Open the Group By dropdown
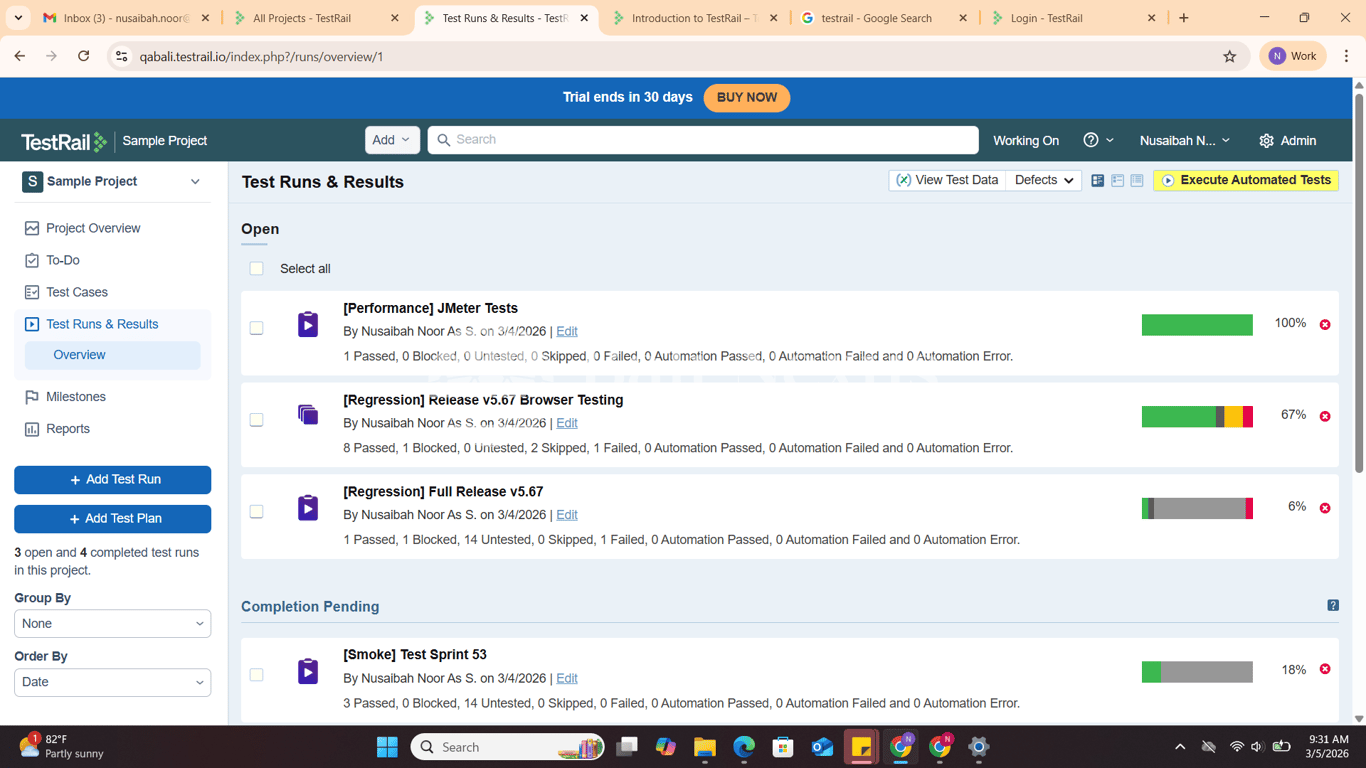Screen dimensions: 1366x768 (112, 623)
